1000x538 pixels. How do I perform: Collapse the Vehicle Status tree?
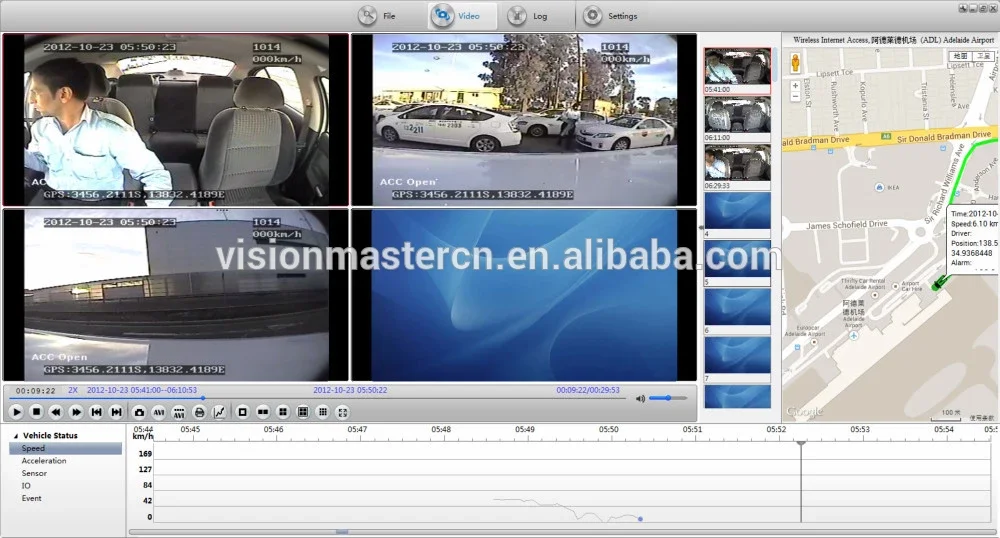tap(15, 436)
